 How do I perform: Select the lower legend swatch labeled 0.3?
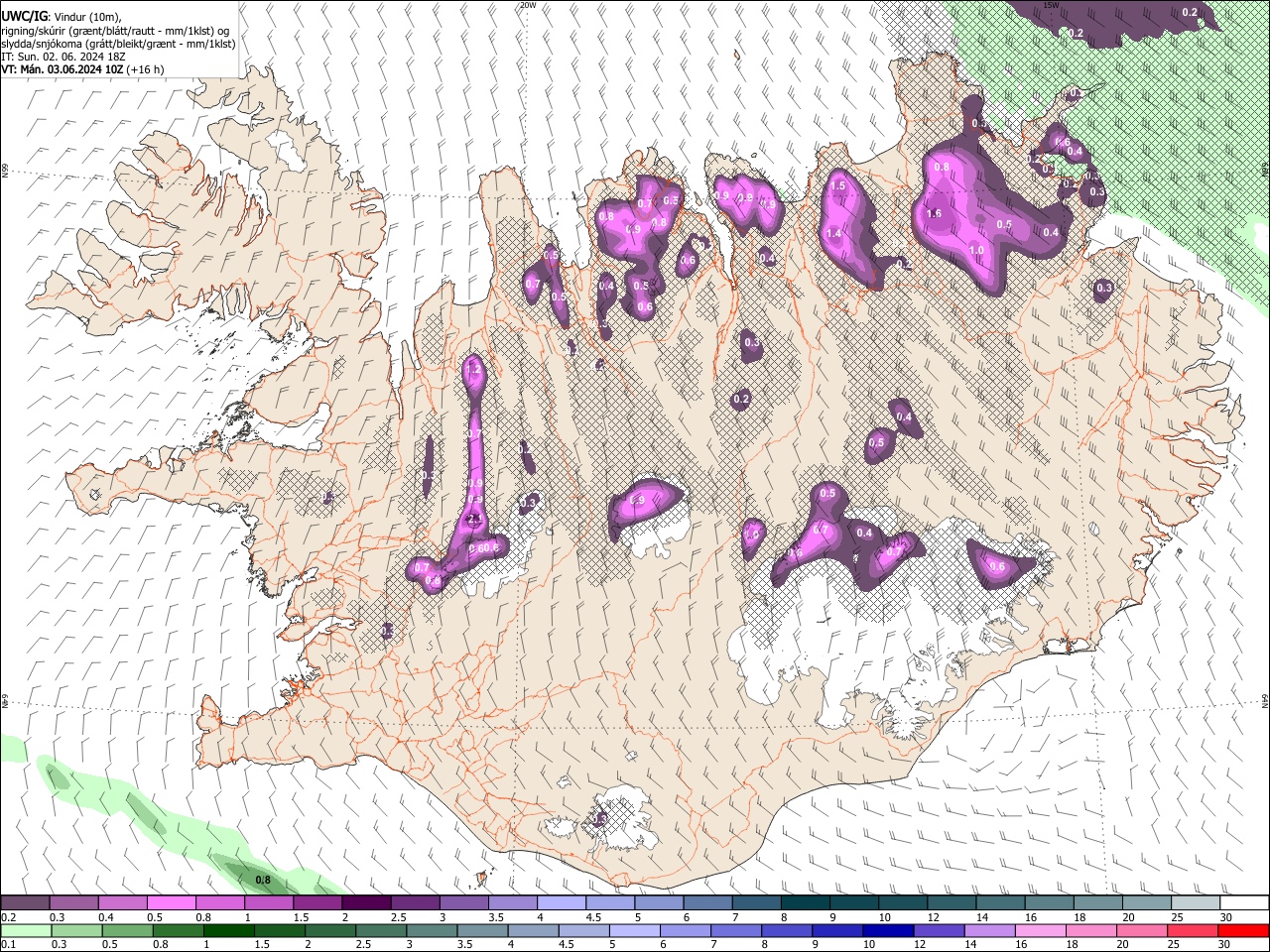pyautogui.click(x=76, y=930)
